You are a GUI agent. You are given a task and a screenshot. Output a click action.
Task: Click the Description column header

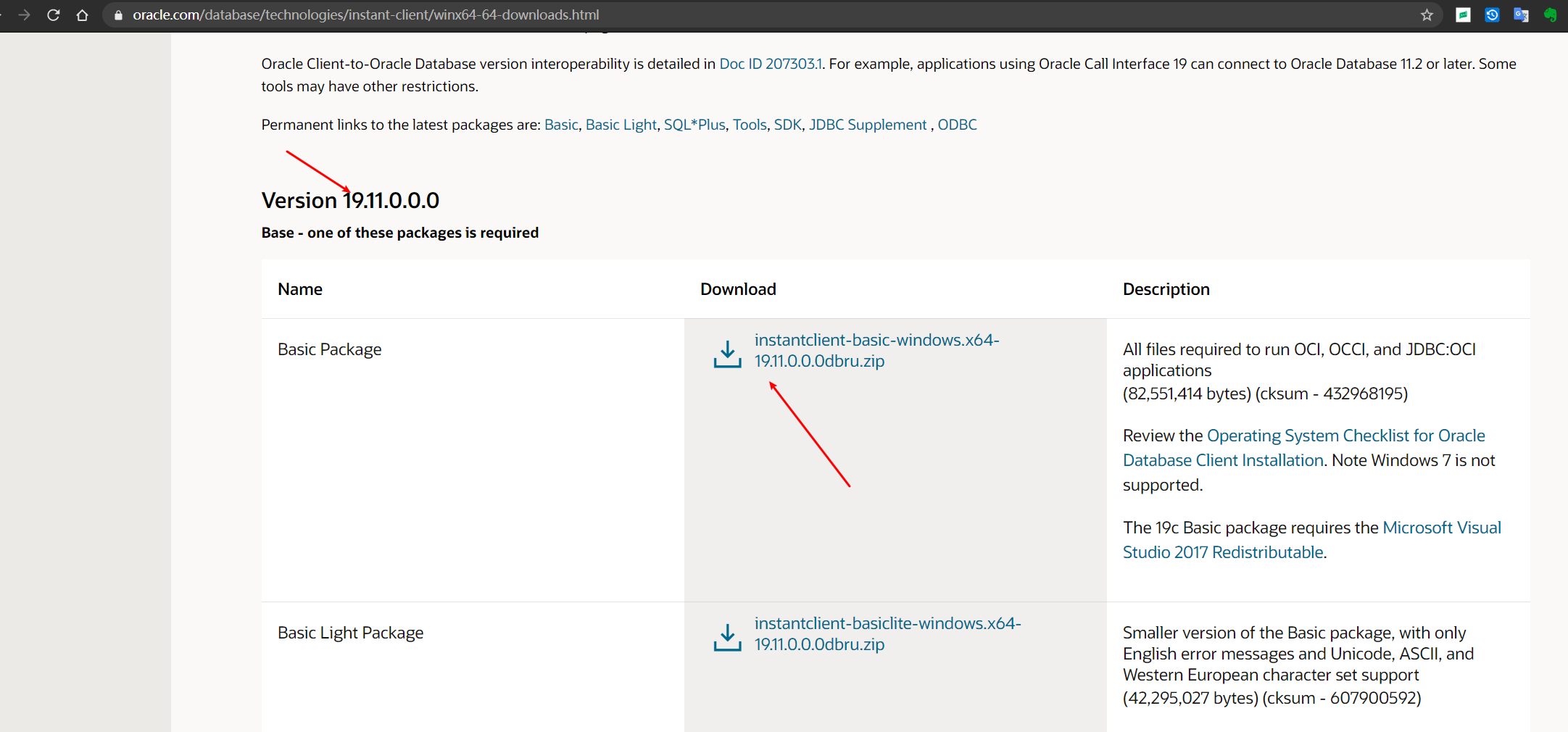pyautogui.click(x=1166, y=289)
